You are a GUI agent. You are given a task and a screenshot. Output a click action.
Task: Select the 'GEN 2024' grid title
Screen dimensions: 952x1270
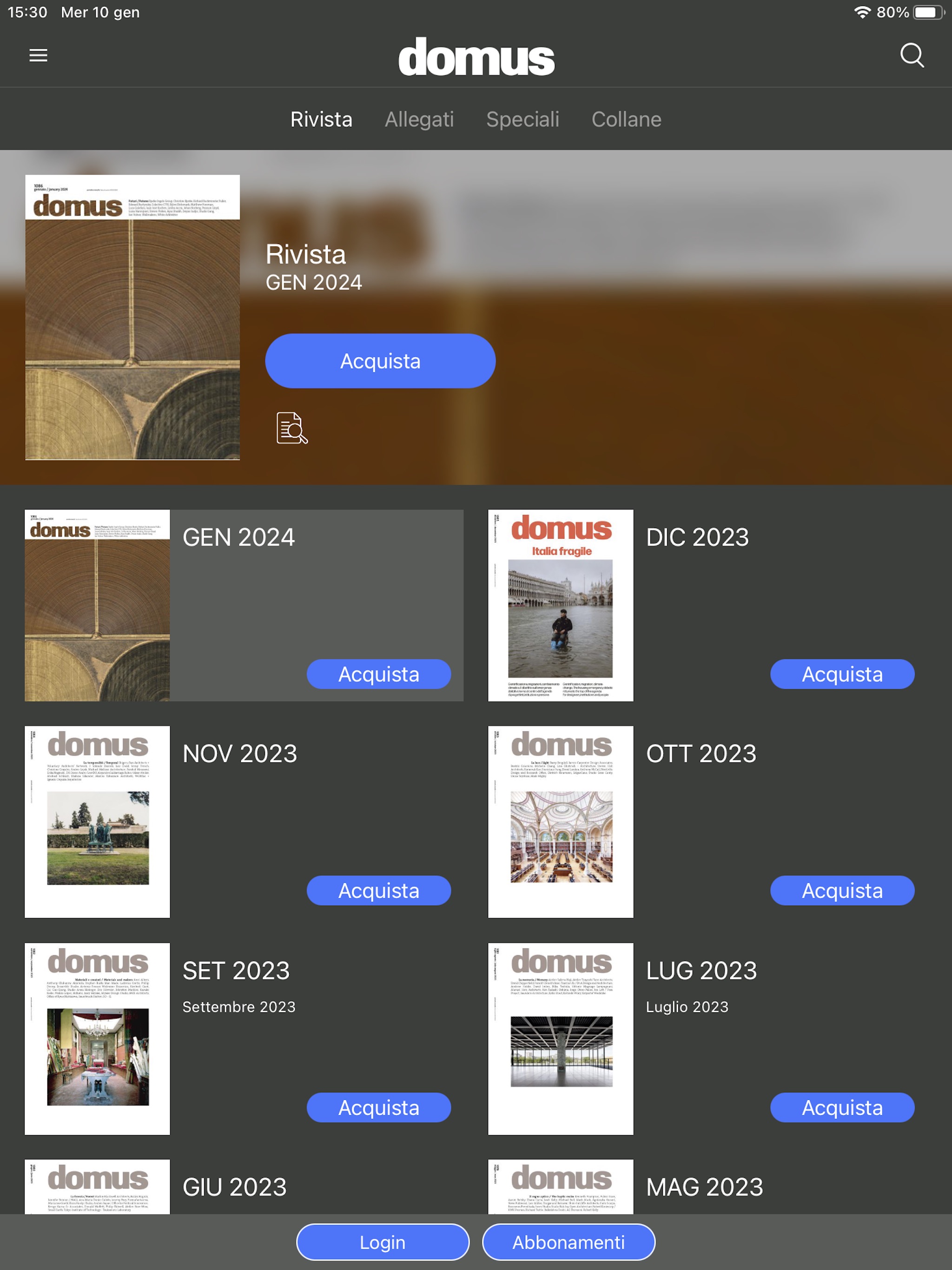(238, 537)
